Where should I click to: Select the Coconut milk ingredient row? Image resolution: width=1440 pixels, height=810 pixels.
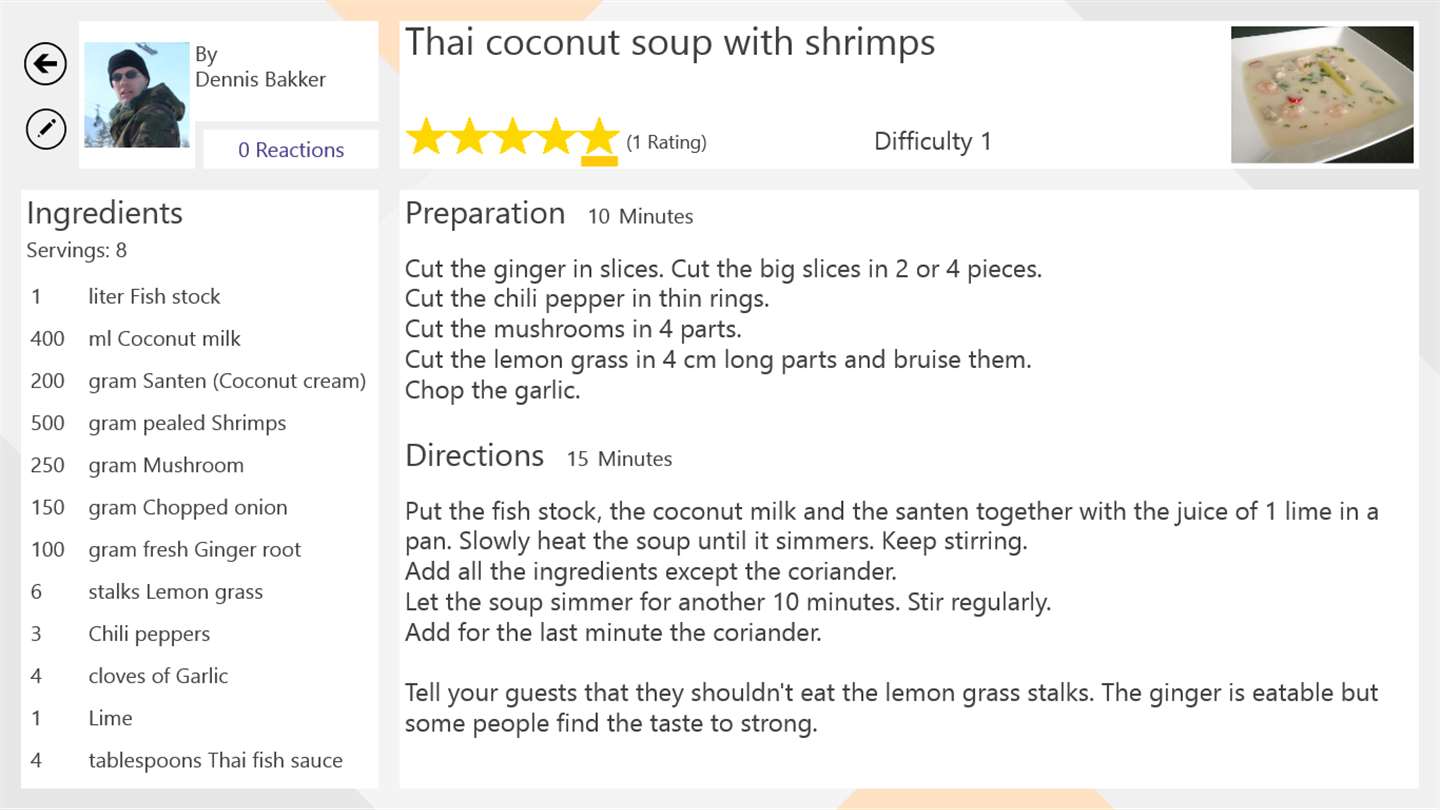[164, 339]
